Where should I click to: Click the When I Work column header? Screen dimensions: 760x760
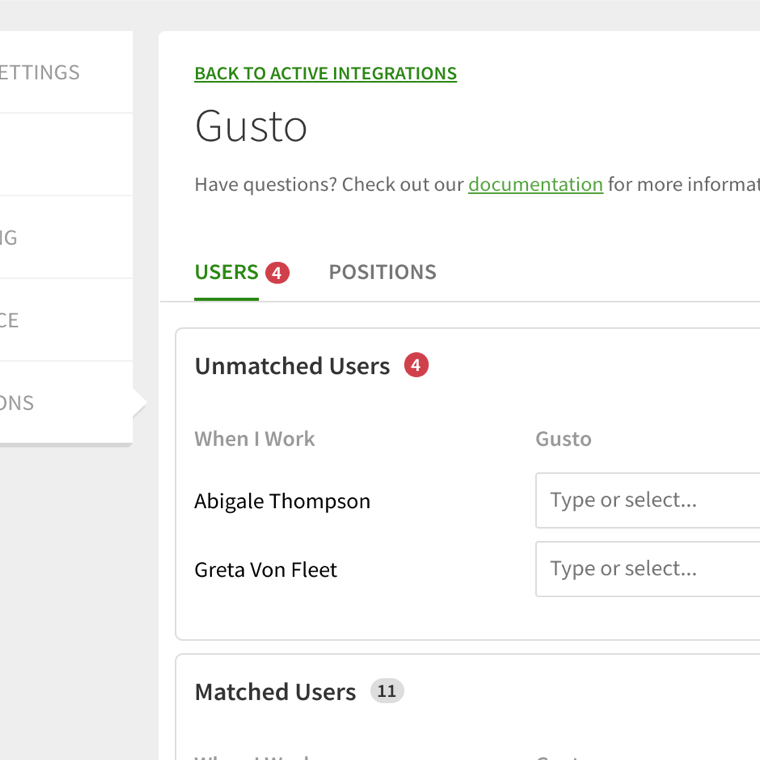(254, 439)
